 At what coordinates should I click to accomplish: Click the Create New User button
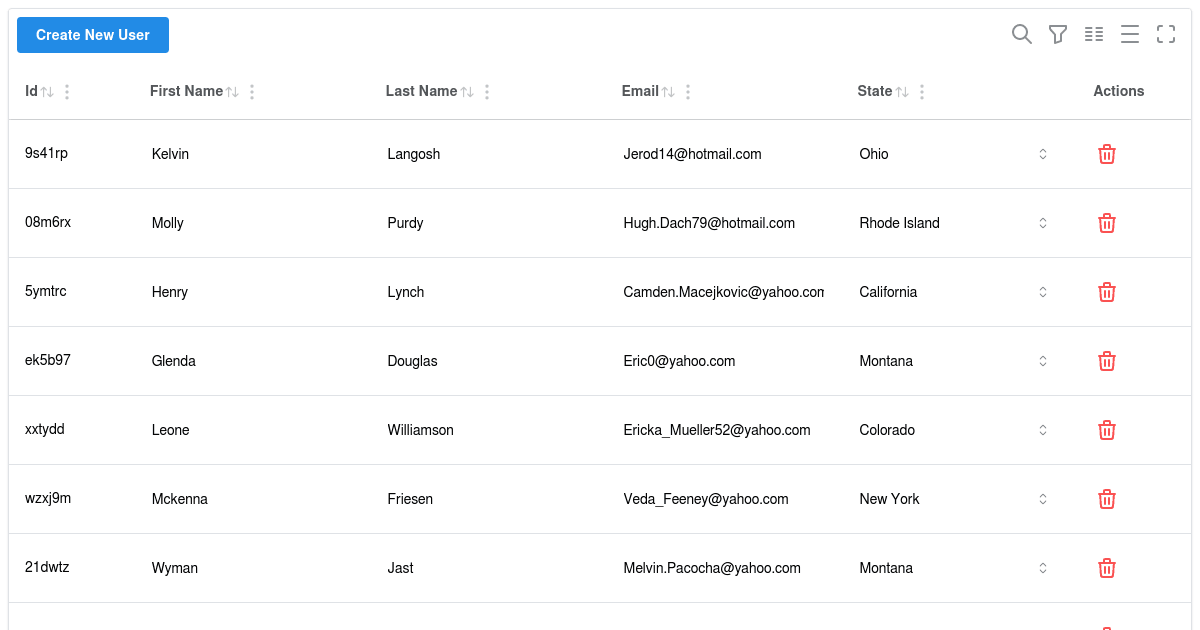(93, 35)
